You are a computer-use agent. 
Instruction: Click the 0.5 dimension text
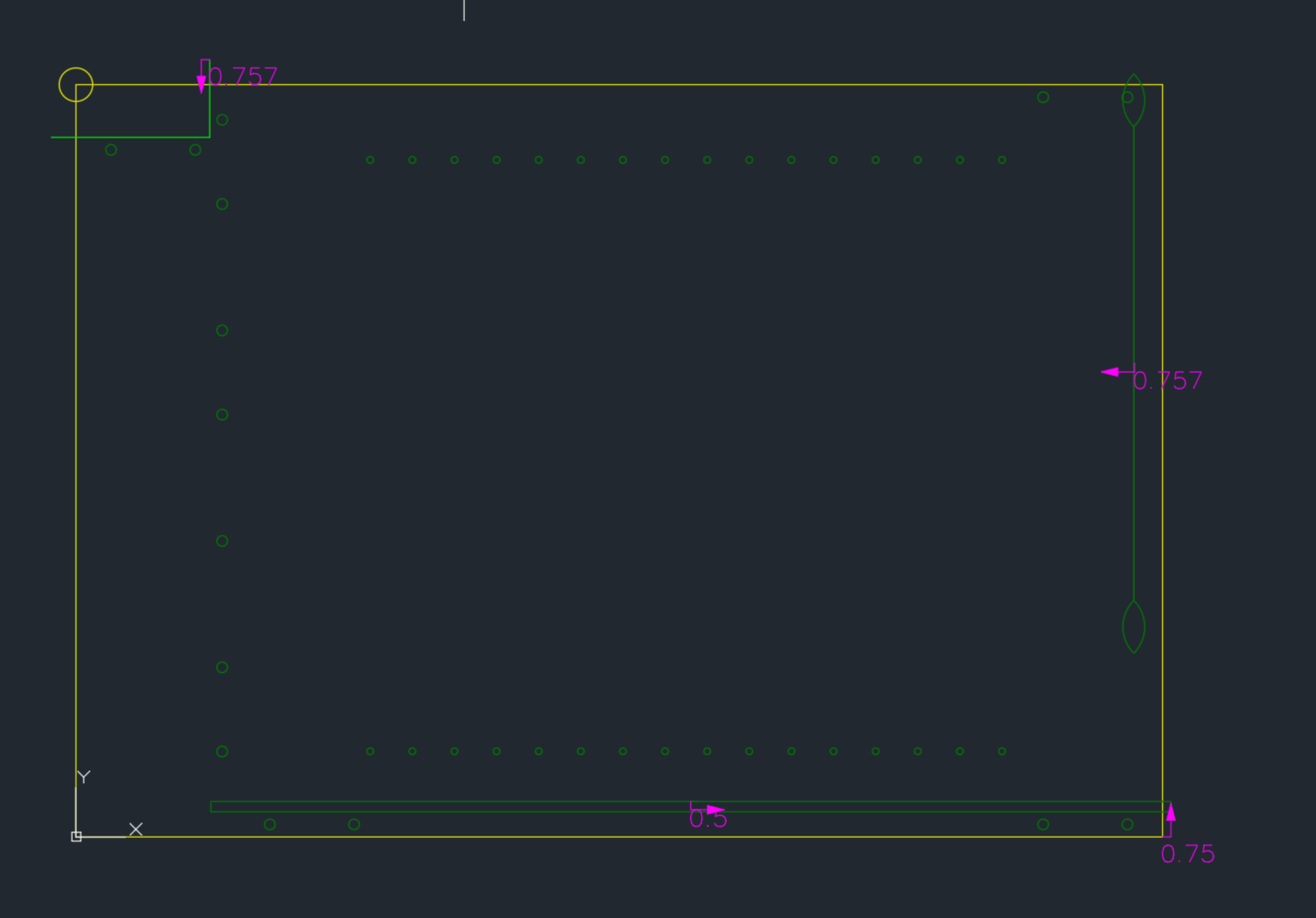click(708, 819)
